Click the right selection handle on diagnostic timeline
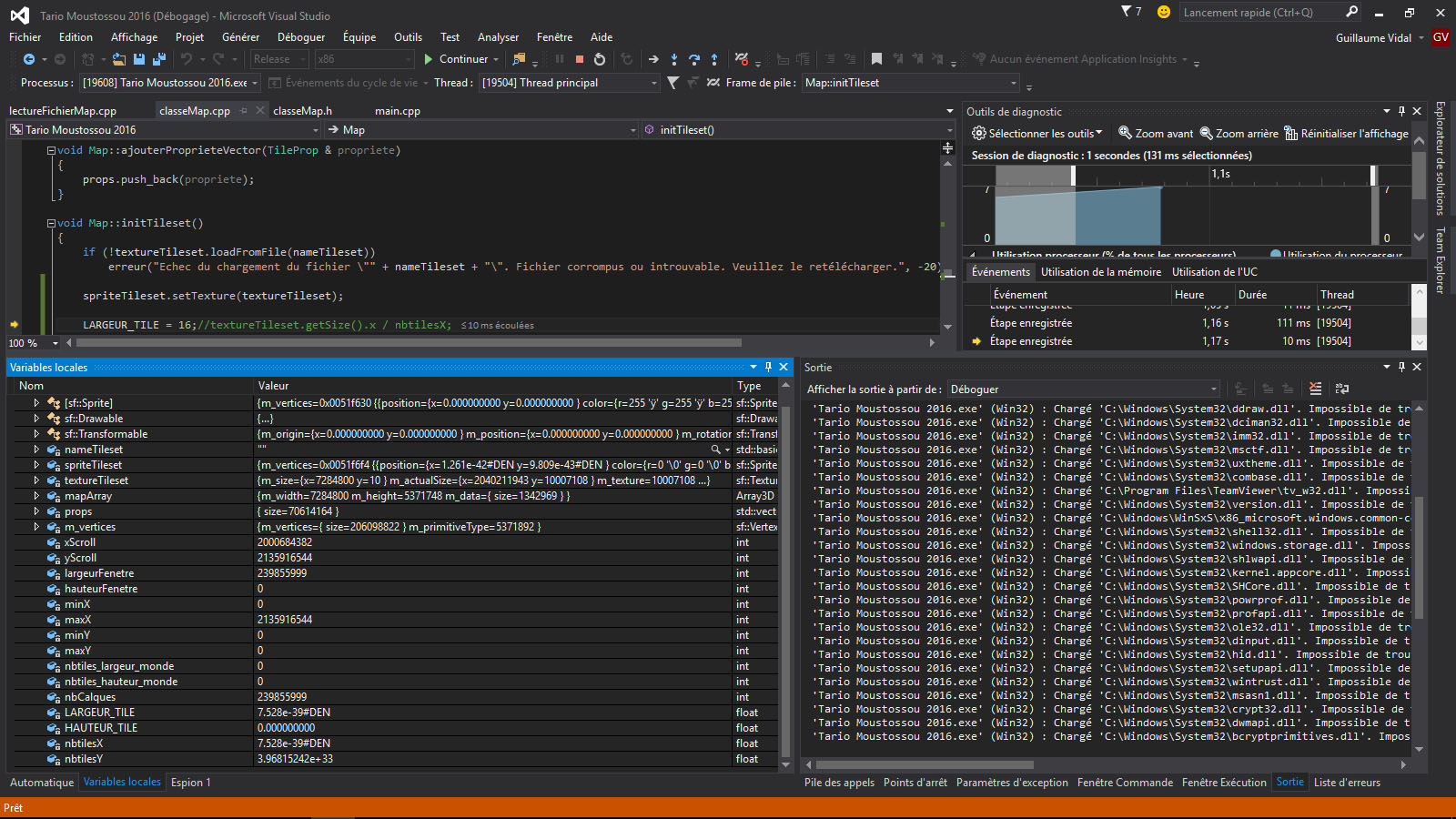Screen dimensions: 1456x819 click(x=1373, y=176)
